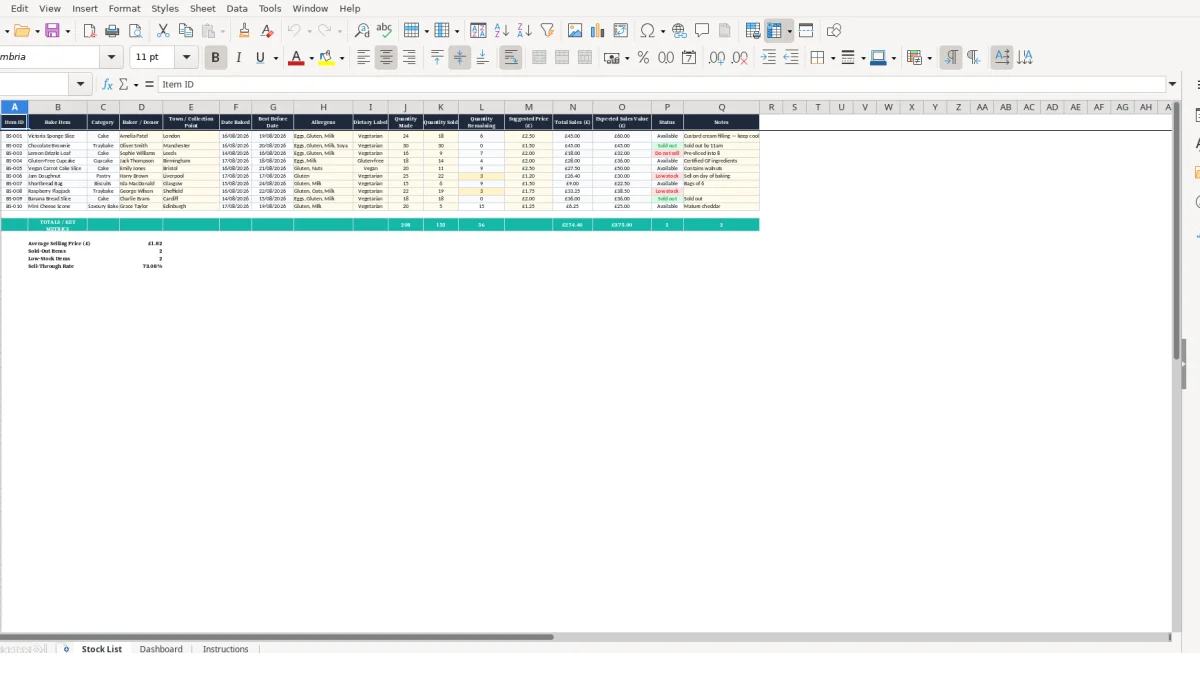Click the horizontal scrollbar thumb
Image resolution: width=1200 pixels, height=675 pixels.
tap(276, 637)
